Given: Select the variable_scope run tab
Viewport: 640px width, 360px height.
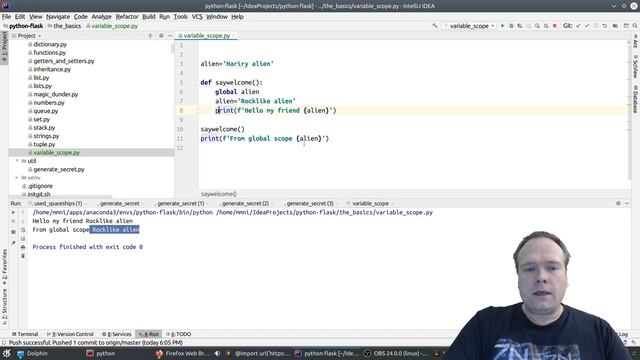Looking at the screenshot, I should click(x=370, y=203).
